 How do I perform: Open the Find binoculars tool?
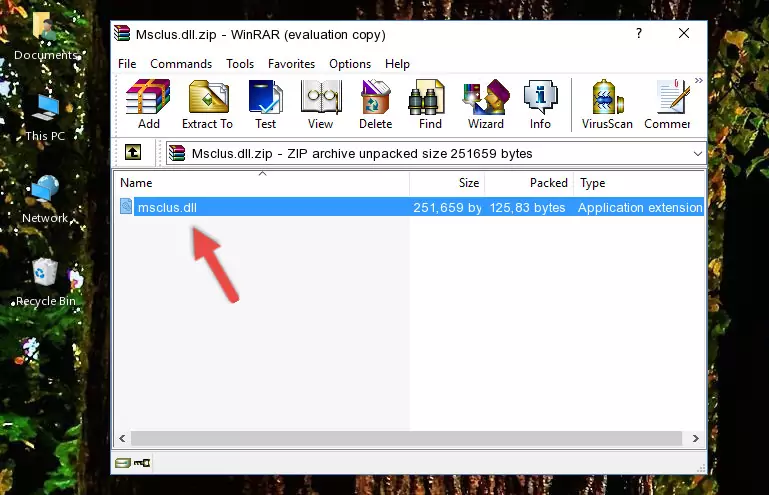[430, 104]
